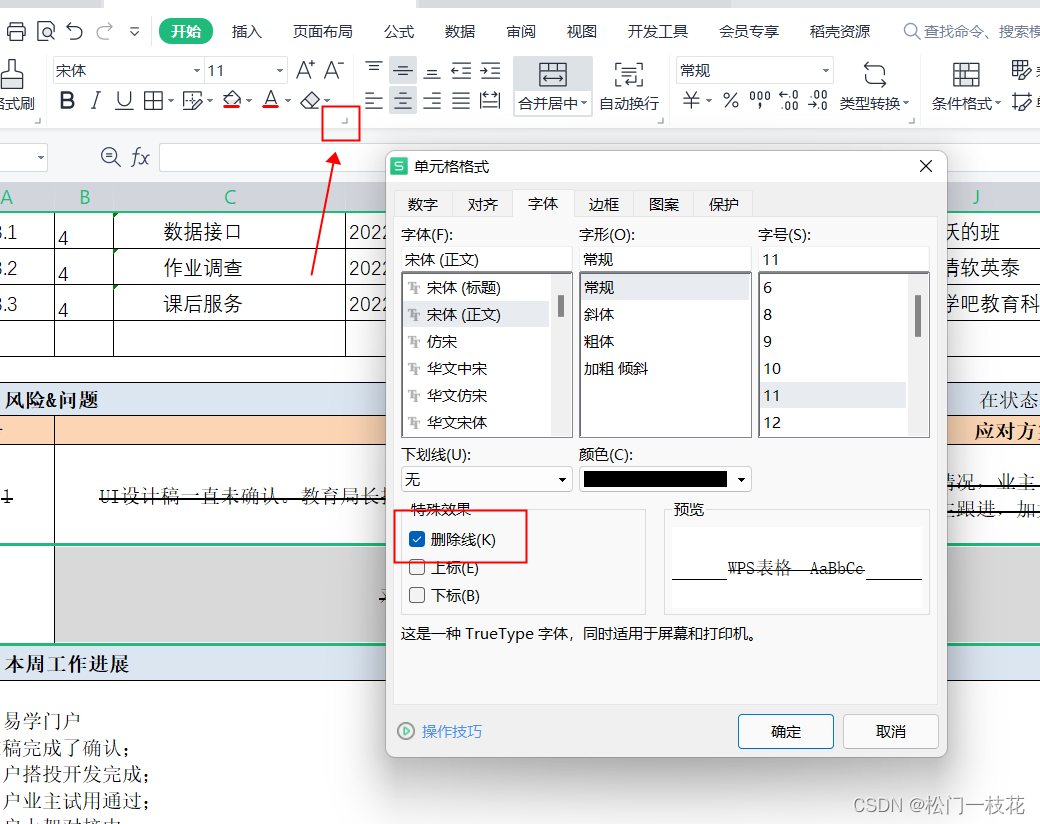Close the Cell Format dialog

tap(926, 166)
